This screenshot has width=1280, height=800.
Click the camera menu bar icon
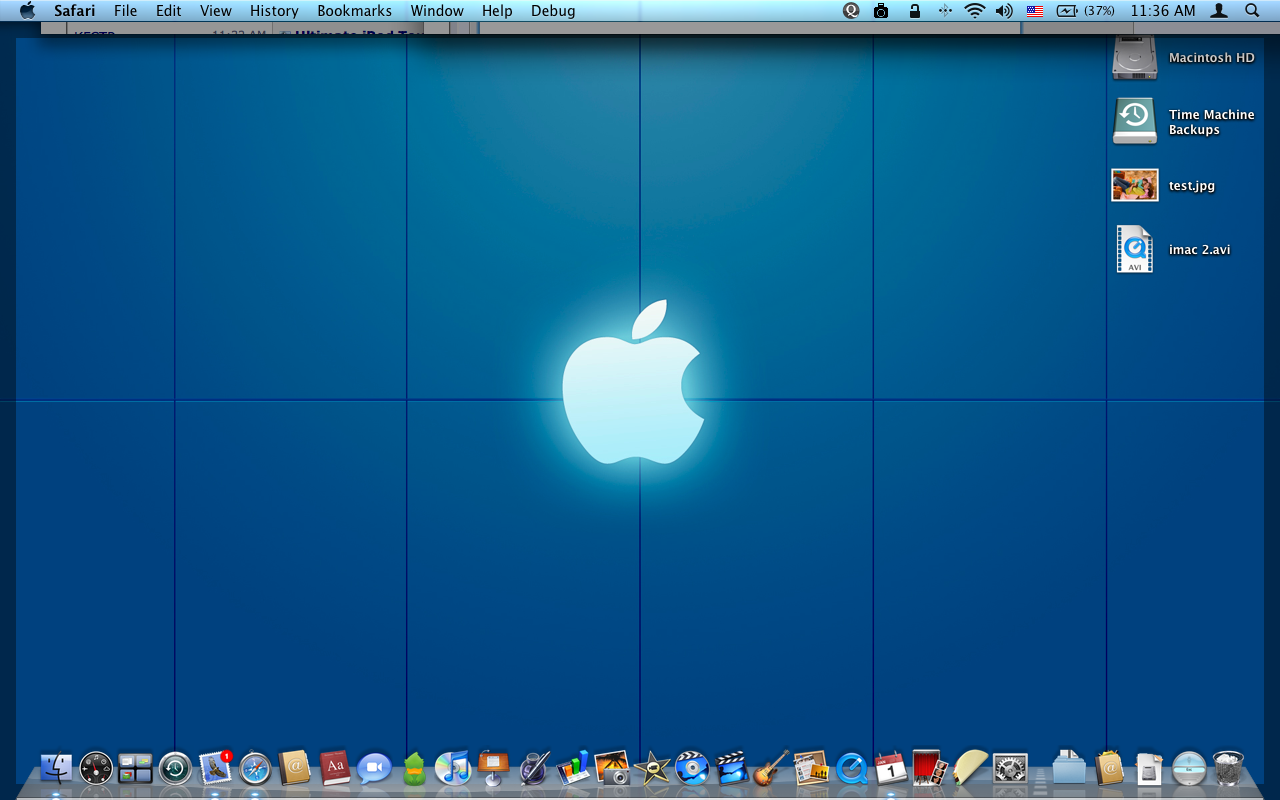click(881, 11)
